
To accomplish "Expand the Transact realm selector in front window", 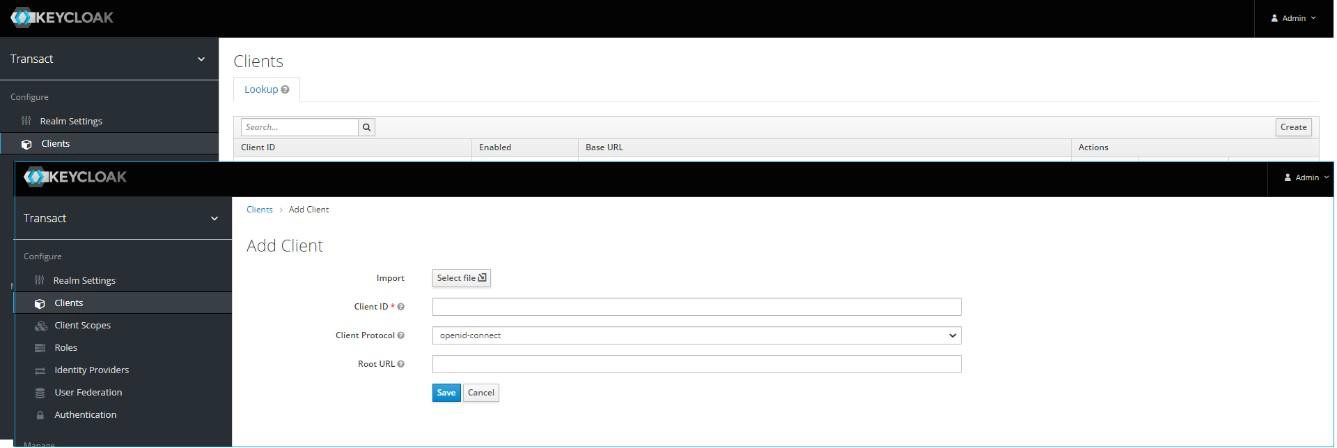I will tap(122, 218).
